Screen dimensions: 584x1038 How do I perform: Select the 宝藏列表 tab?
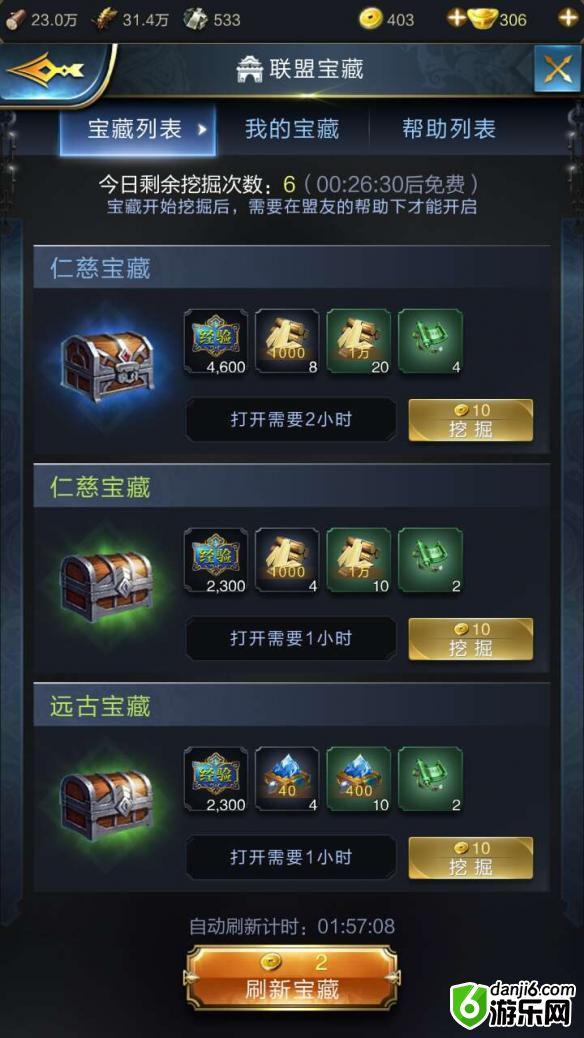(138, 129)
